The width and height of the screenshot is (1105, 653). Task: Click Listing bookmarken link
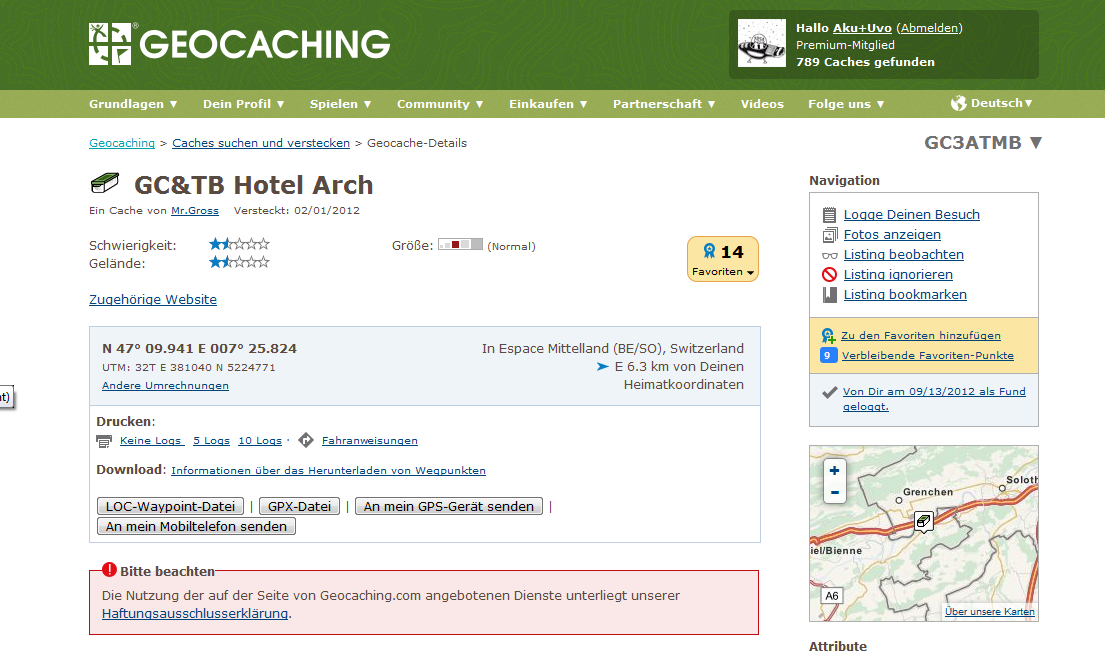click(905, 294)
